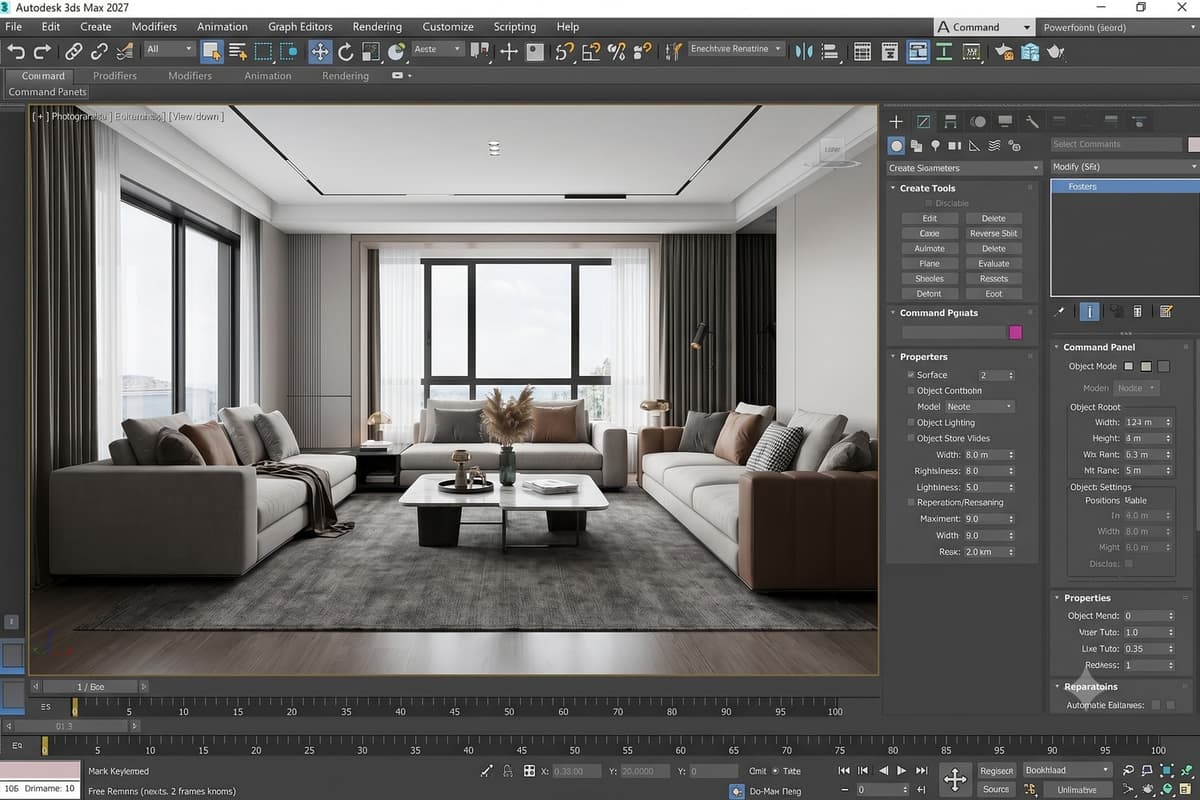The image size is (1200, 800).
Task: Click the snaps toggle lock icon in status bar
Action: 507,771
